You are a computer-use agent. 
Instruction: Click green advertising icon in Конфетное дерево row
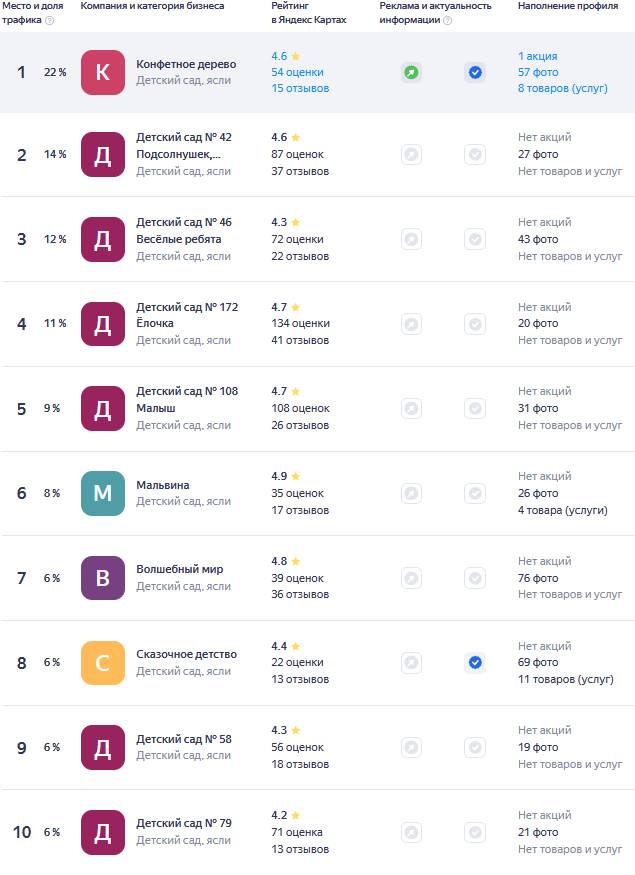(411, 72)
